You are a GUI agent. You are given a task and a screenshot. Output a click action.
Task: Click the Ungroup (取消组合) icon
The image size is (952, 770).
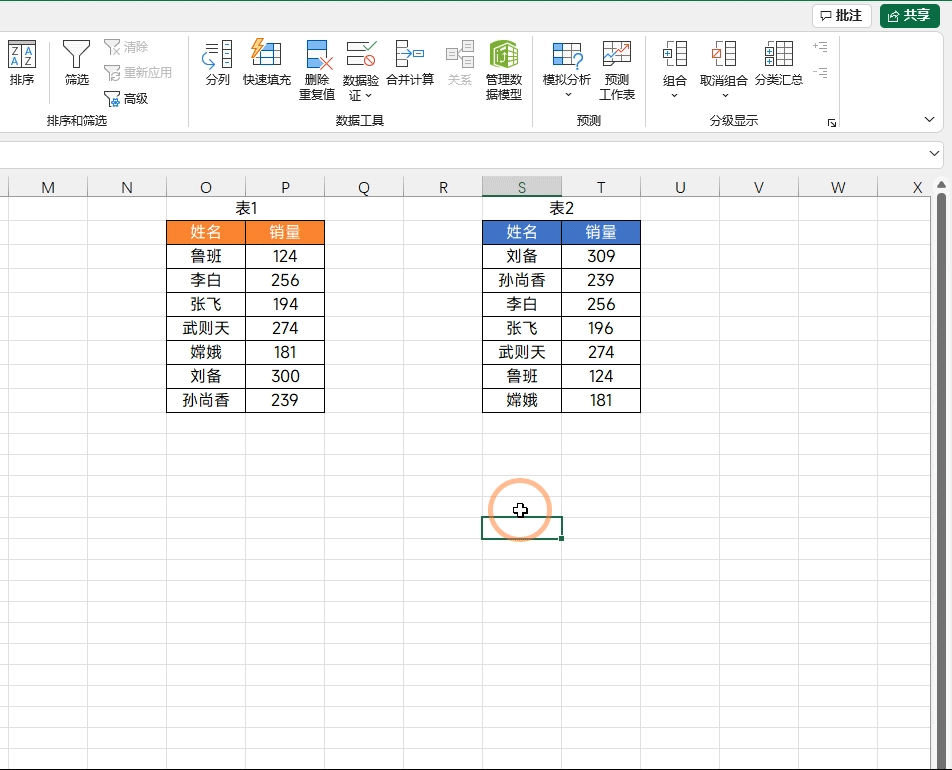click(x=724, y=54)
